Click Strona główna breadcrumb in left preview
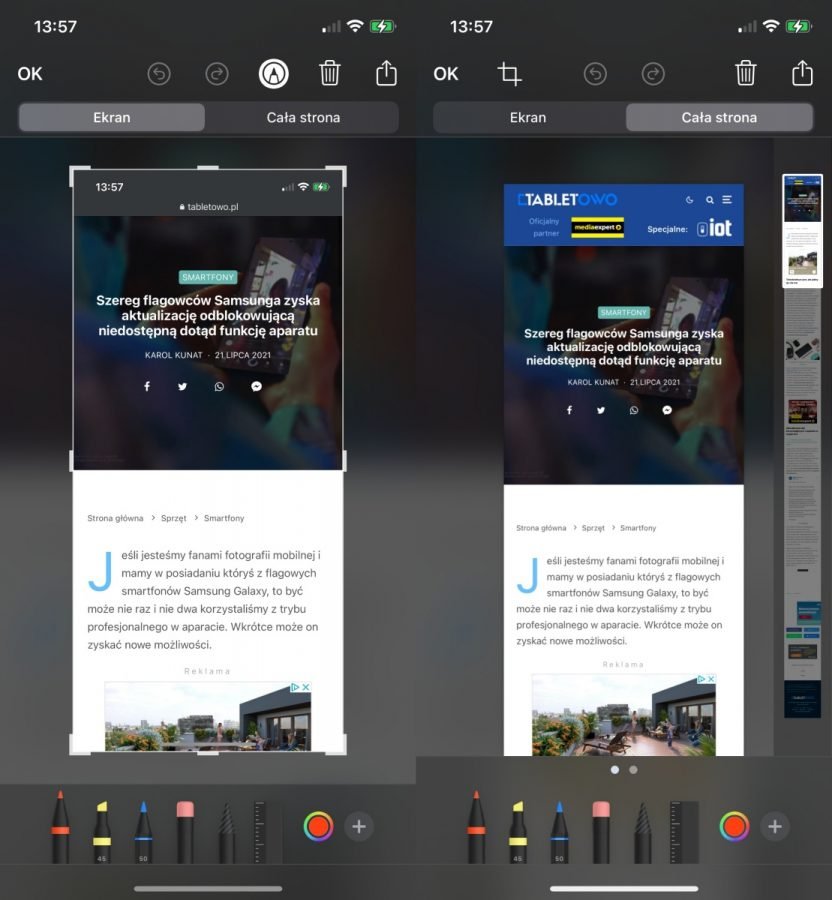This screenshot has height=900, width=832. [115, 518]
